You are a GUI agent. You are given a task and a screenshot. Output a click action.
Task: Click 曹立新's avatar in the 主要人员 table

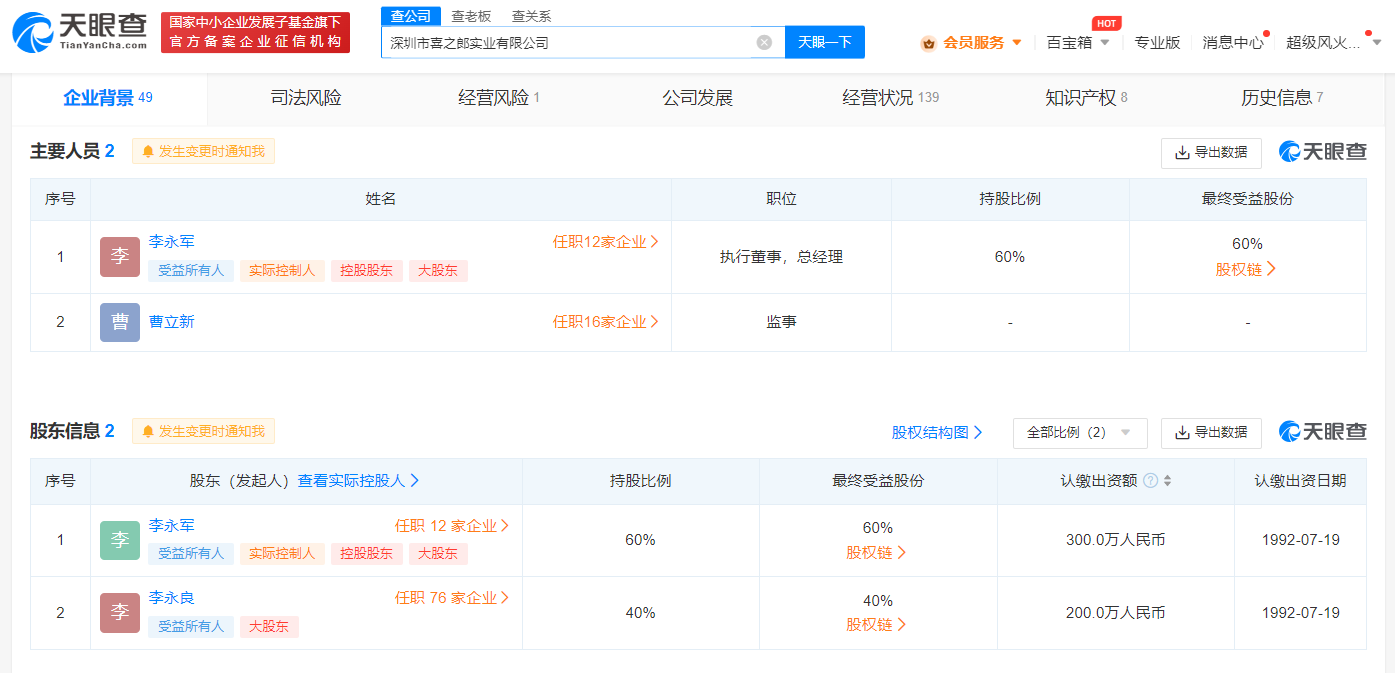pos(120,322)
